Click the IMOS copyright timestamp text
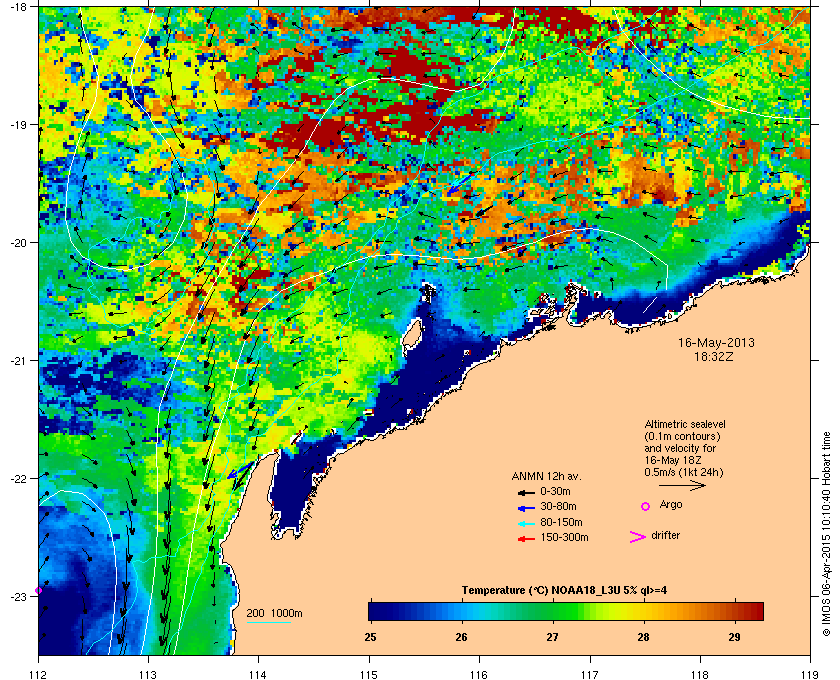Viewport: 840px width, 680px height. tap(826, 534)
